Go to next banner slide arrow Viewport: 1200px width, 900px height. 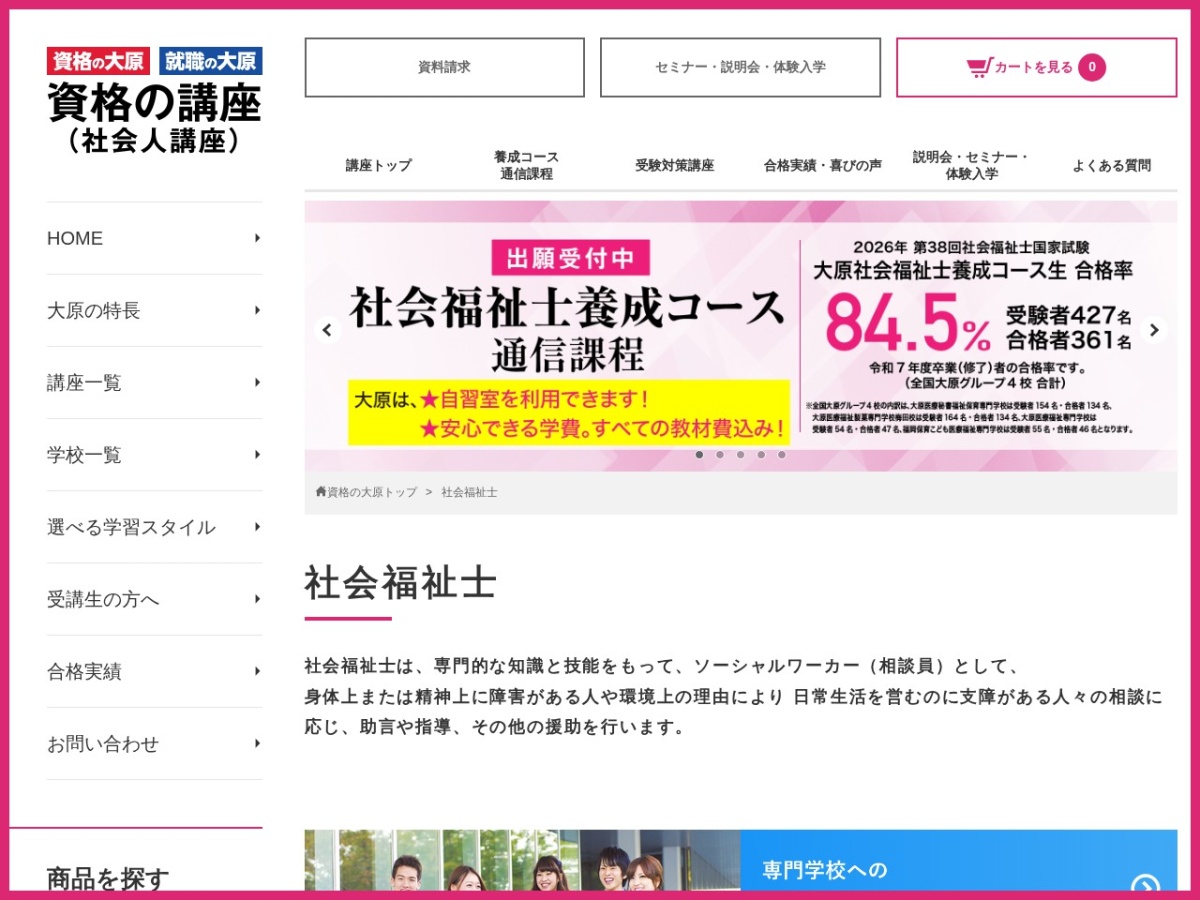(x=1154, y=330)
